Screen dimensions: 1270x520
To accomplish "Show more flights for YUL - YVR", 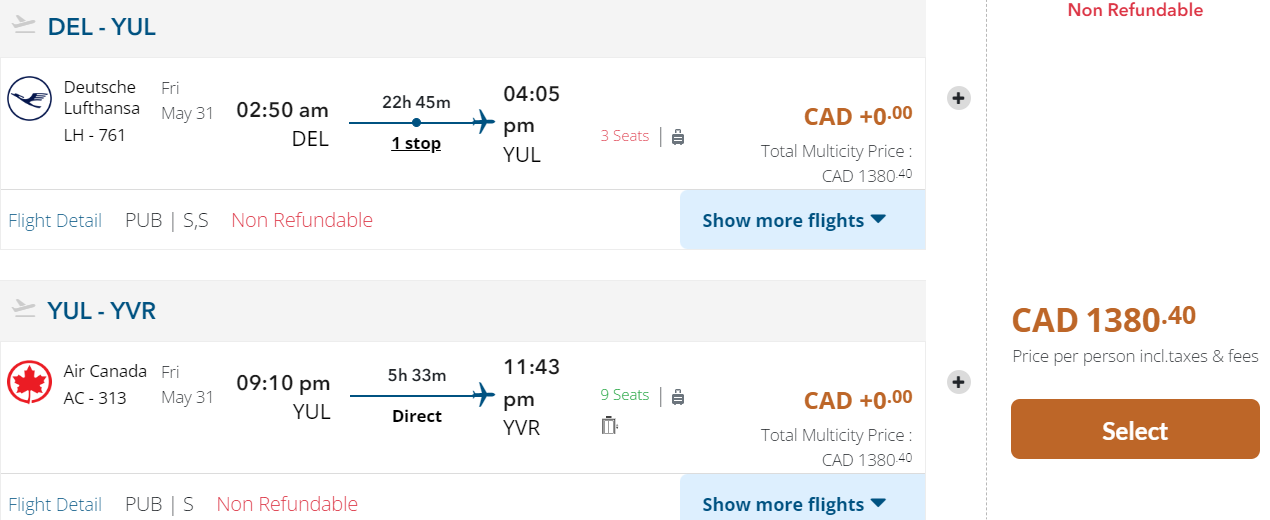I will click(794, 503).
